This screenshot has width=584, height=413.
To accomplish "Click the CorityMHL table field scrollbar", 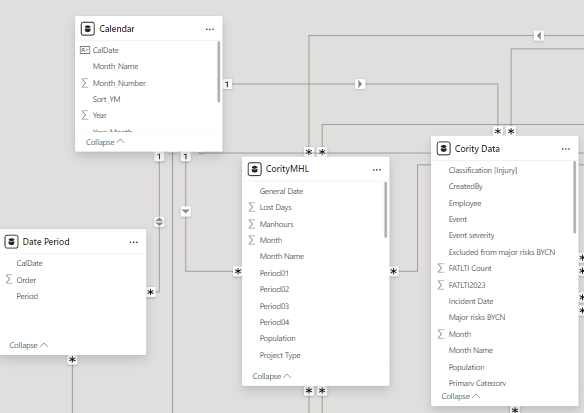I will [385, 210].
